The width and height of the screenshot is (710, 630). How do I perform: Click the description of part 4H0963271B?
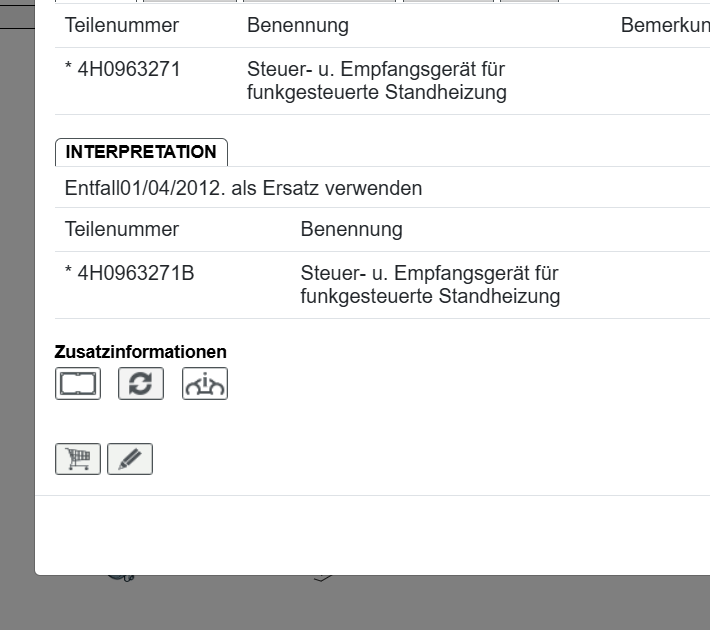[430, 284]
